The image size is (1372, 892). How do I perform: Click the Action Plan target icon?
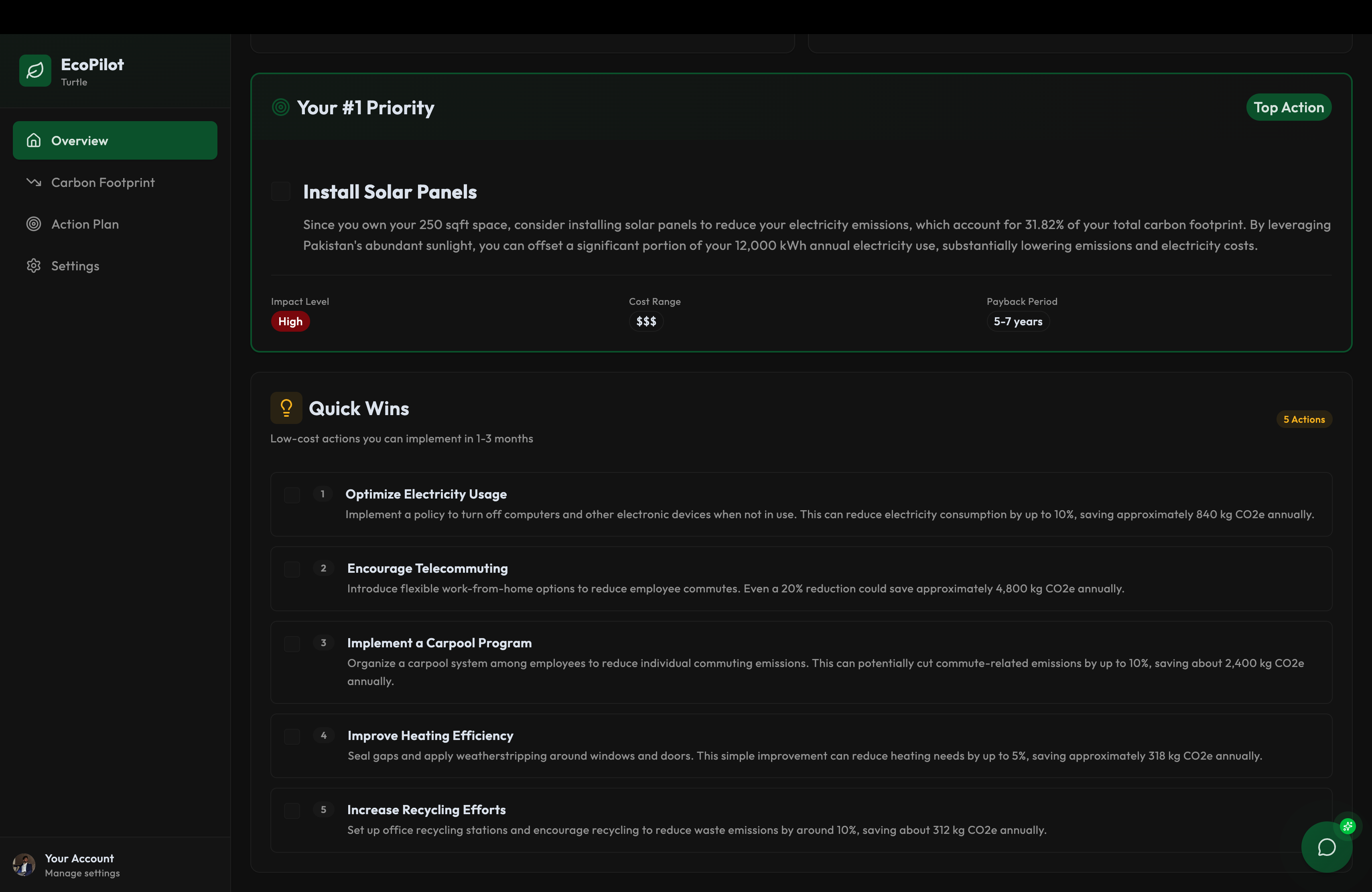(34, 224)
